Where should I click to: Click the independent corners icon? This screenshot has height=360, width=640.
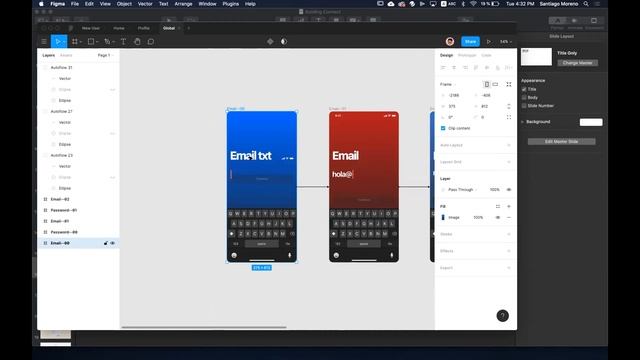(509, 117)
